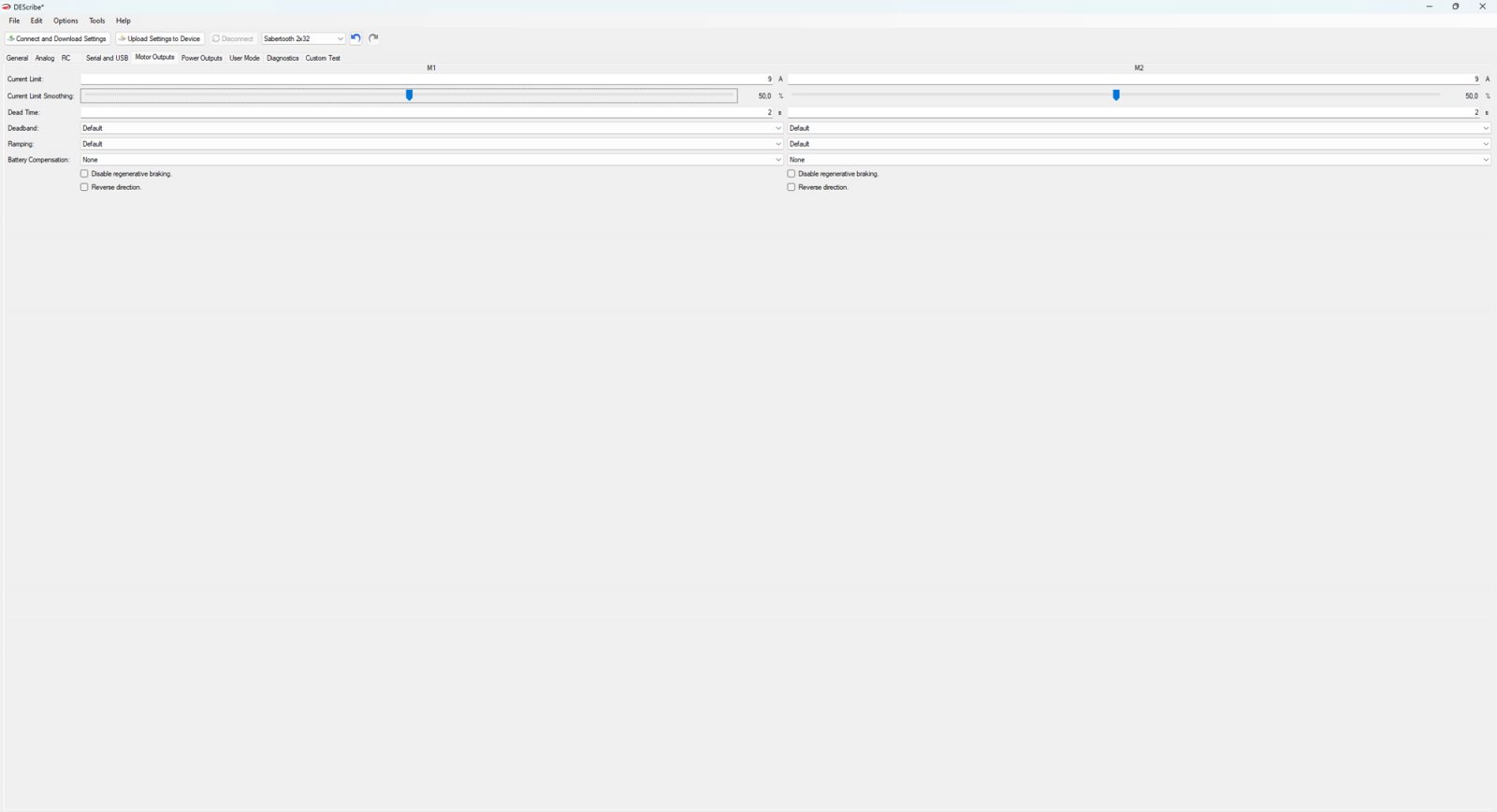Switch to the General tab
Image resolution: width=1497 pixels, height=812 pixels.
[x=18, y=58]
